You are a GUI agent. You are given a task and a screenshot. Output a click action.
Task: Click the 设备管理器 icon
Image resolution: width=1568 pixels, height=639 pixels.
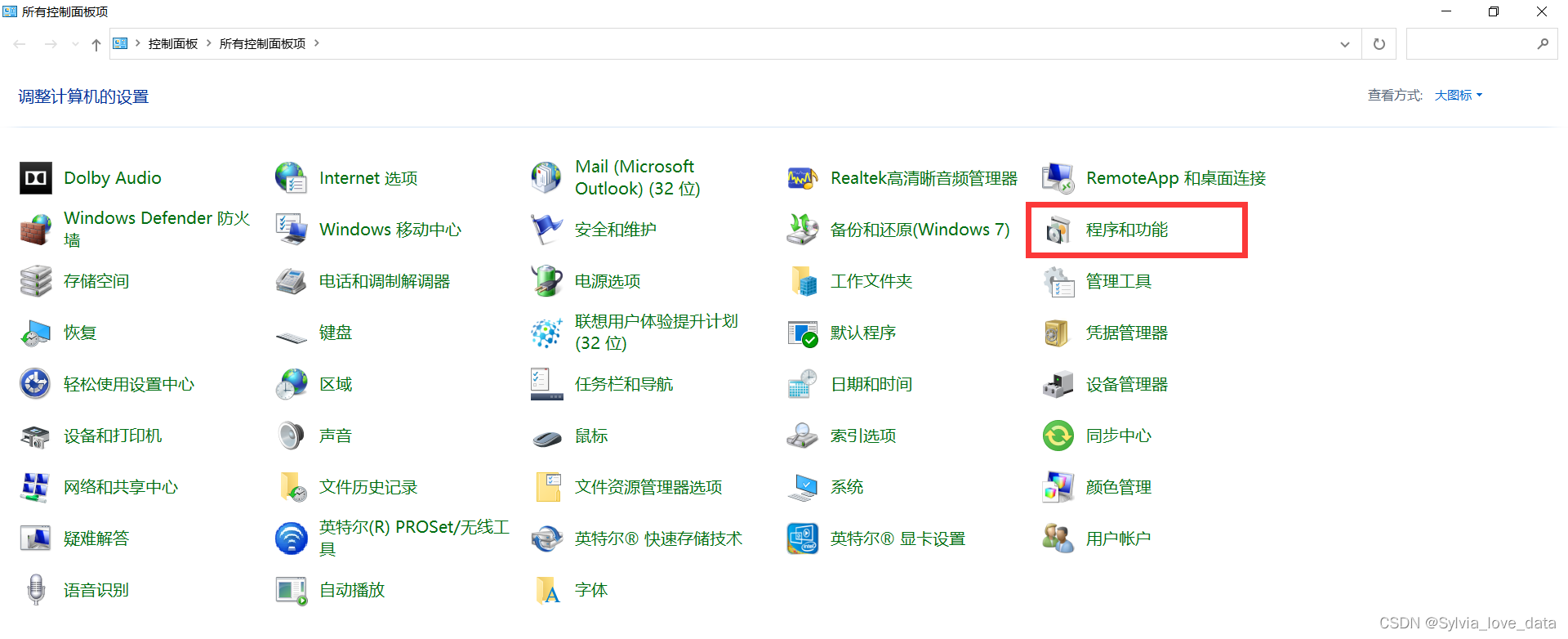coord(1058,384)
